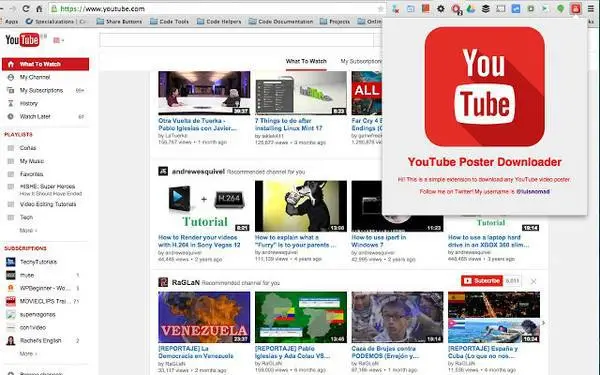600x375 pixels.
Task: Open the VENEZUELA reportaje thumbnail
Action: (204, 317)
